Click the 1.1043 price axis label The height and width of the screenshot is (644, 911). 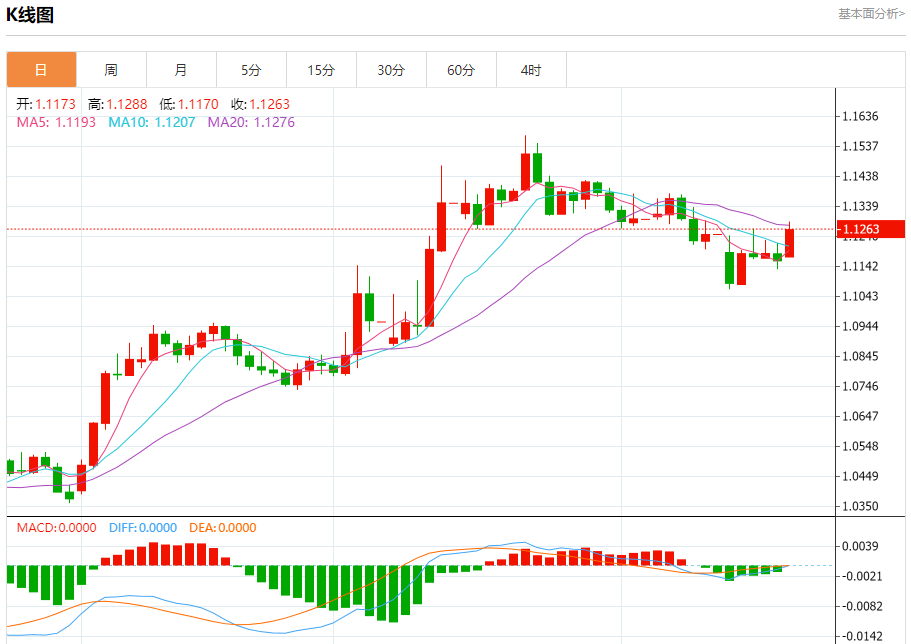pos(860,296)
